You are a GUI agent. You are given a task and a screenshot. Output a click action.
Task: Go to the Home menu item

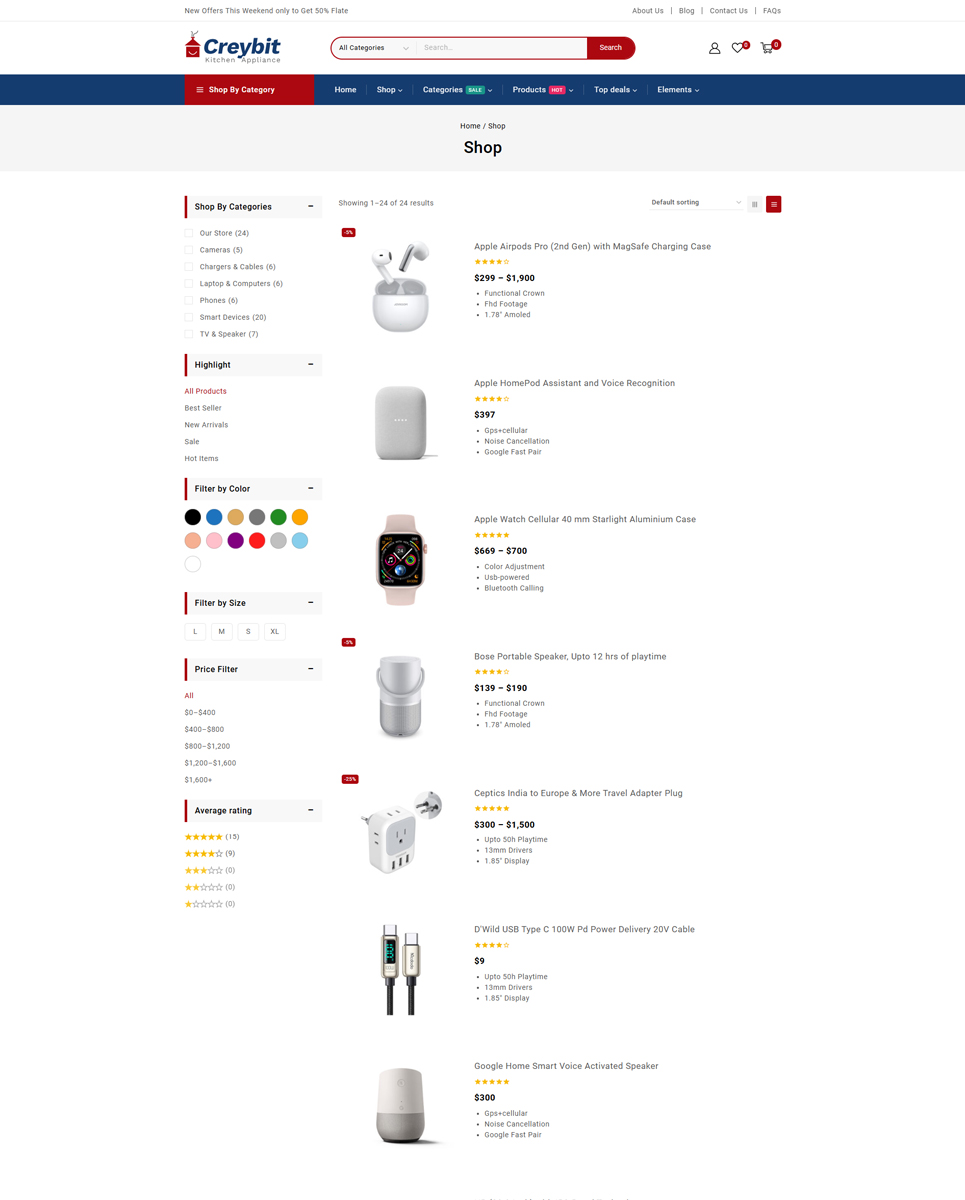[345, 90]
